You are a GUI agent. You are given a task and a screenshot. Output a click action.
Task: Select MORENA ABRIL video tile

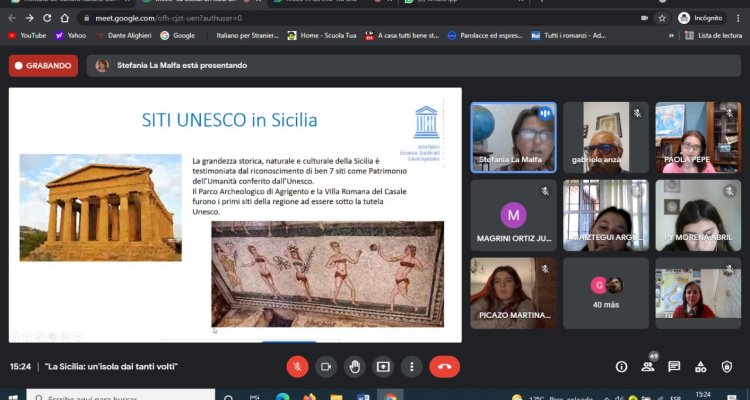tap(698, 215)
